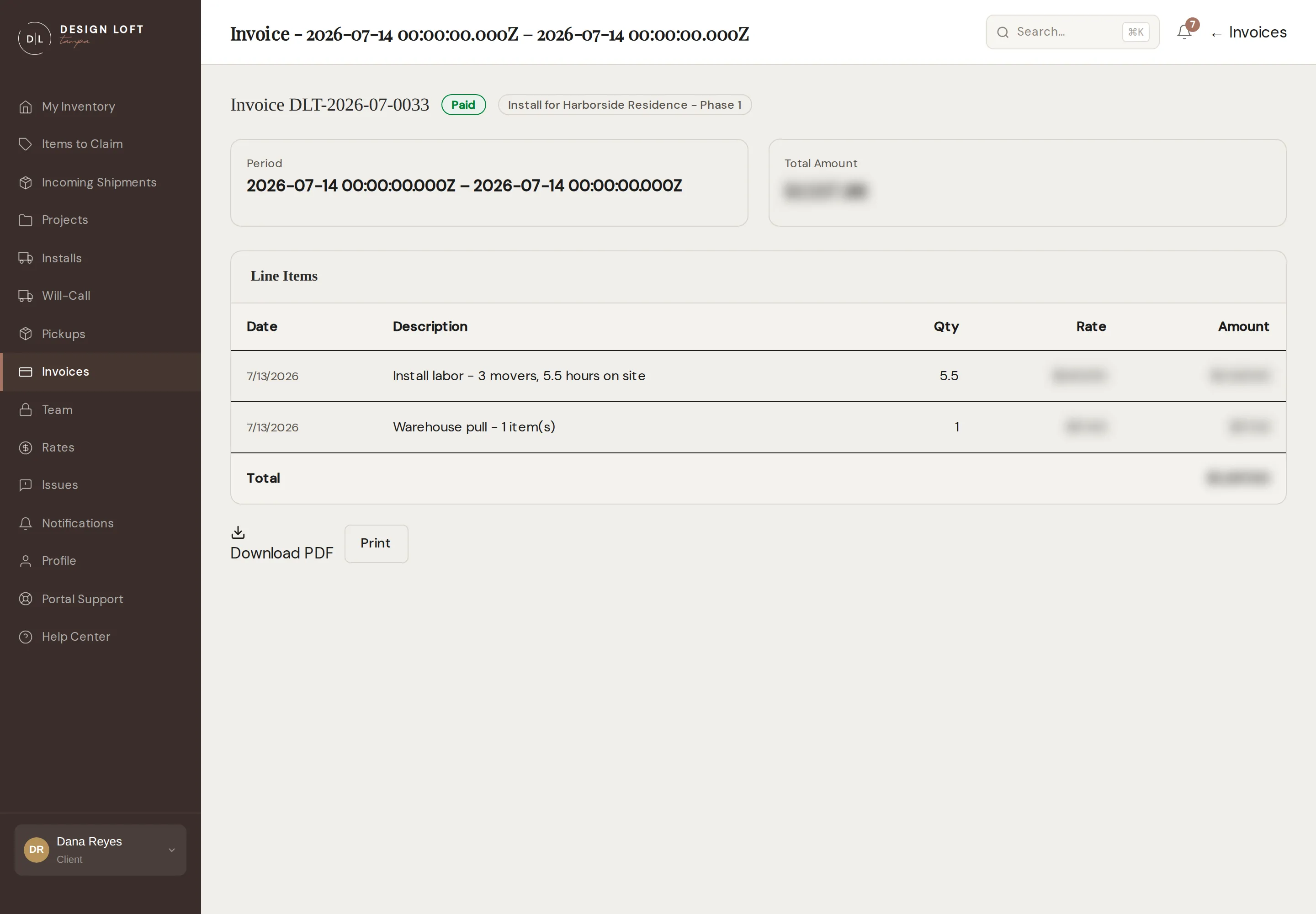Screen dimensions: 1316x914
Task: Click the Total row label
Action: click(264, 478)
